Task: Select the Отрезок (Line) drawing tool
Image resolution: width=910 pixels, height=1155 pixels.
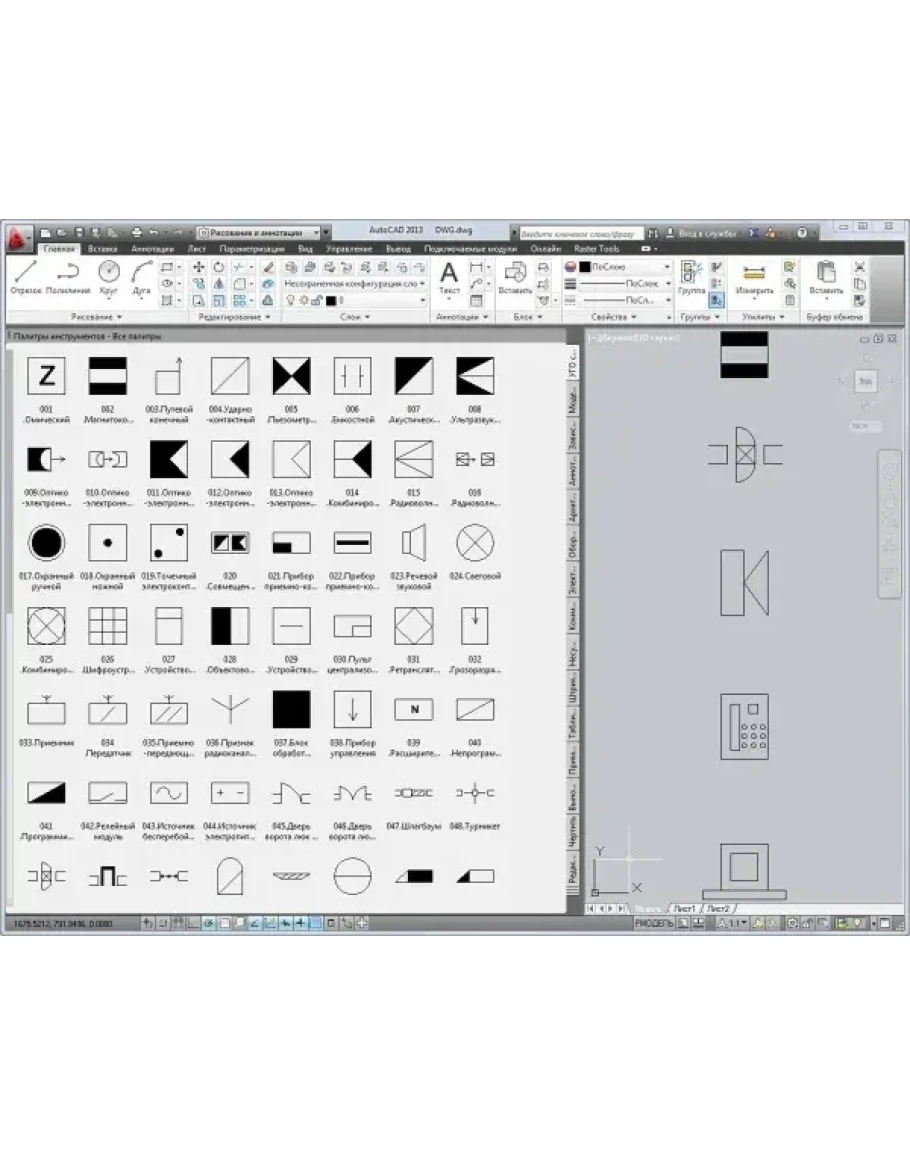Action: coord(26,277)
